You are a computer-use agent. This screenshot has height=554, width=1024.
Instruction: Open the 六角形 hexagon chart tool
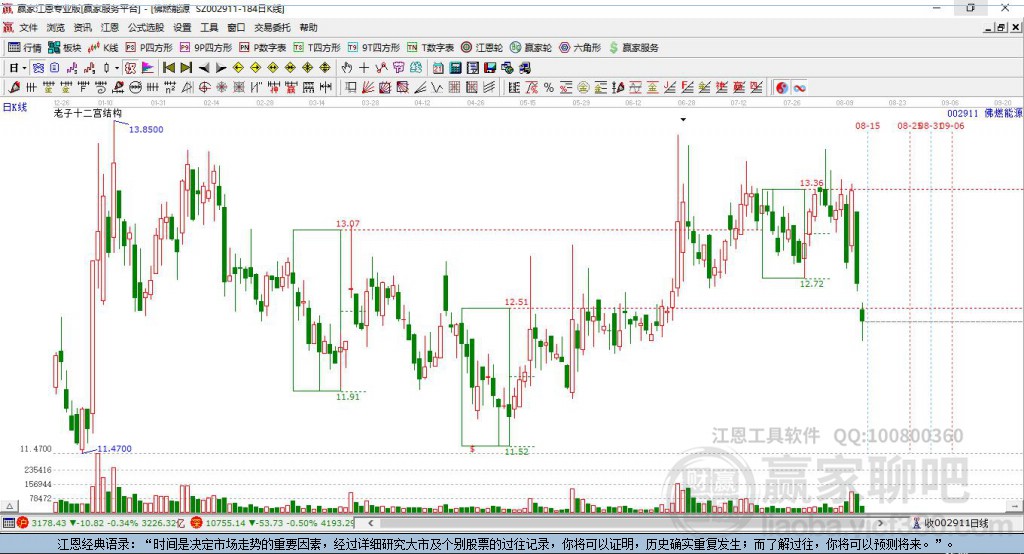coord(580,48)
